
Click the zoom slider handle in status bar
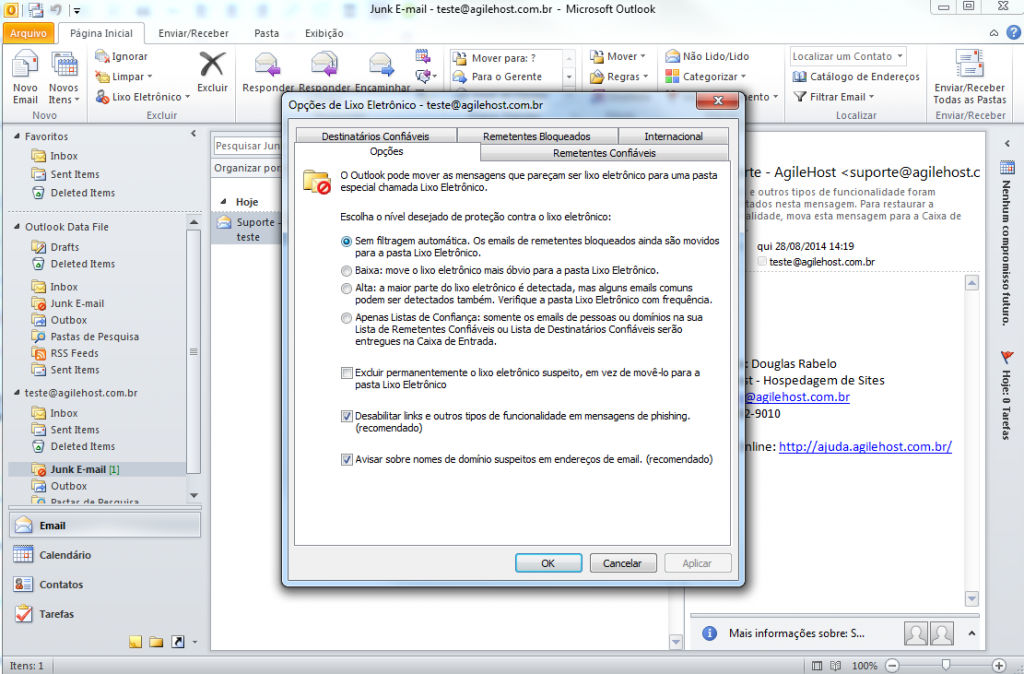click(945, 666)
